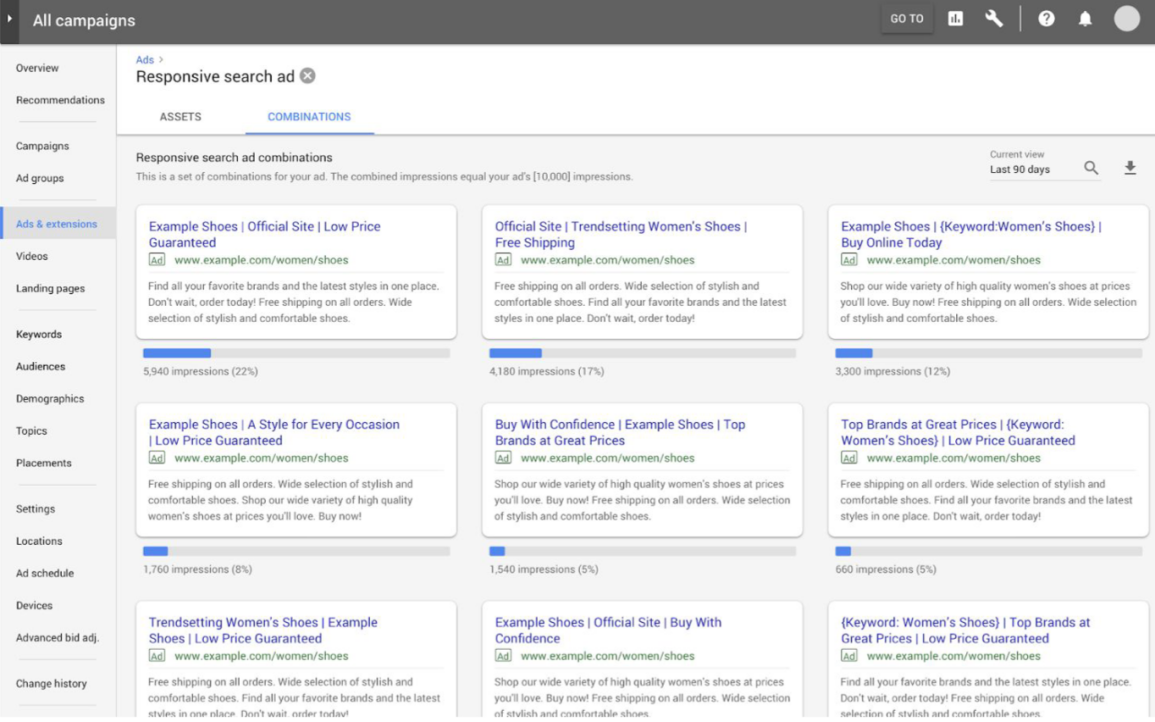The height and width of the screenshot is (722, 1155).
Task: Switch to the Assets tab
Action: click(180, 117)
